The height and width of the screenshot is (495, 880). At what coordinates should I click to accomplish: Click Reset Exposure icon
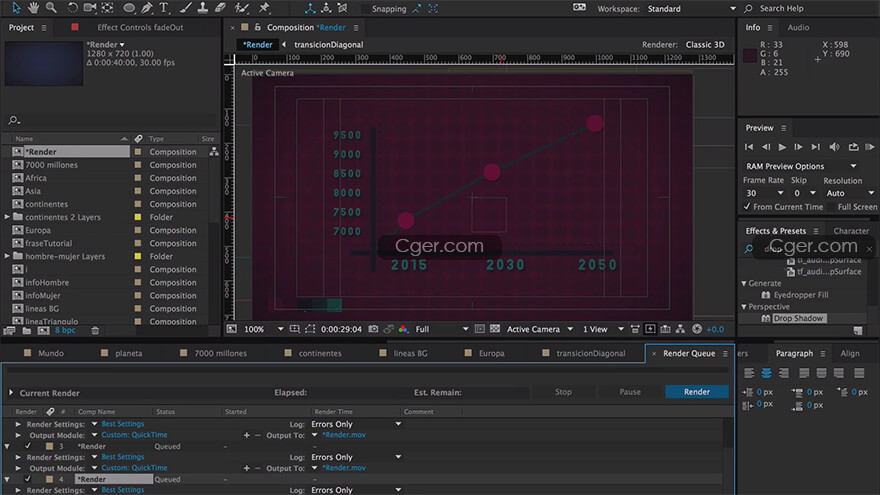click(697, 329)
